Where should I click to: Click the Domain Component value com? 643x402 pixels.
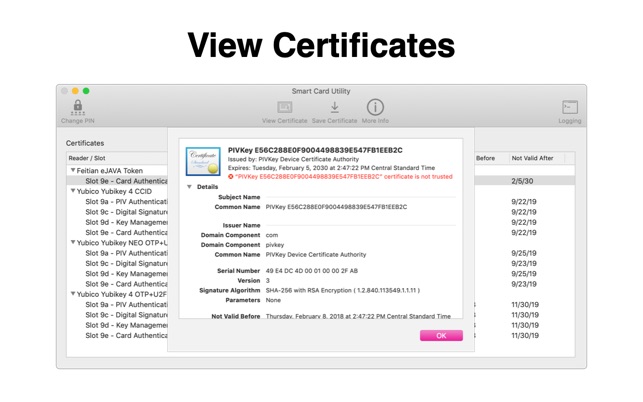(272, 235)
